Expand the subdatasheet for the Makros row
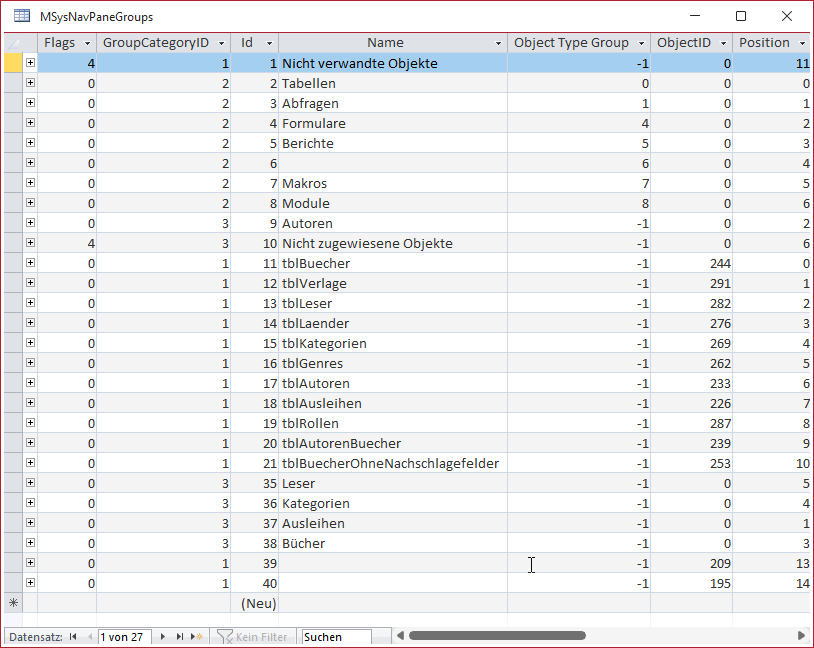 click(x=32, y=183)
